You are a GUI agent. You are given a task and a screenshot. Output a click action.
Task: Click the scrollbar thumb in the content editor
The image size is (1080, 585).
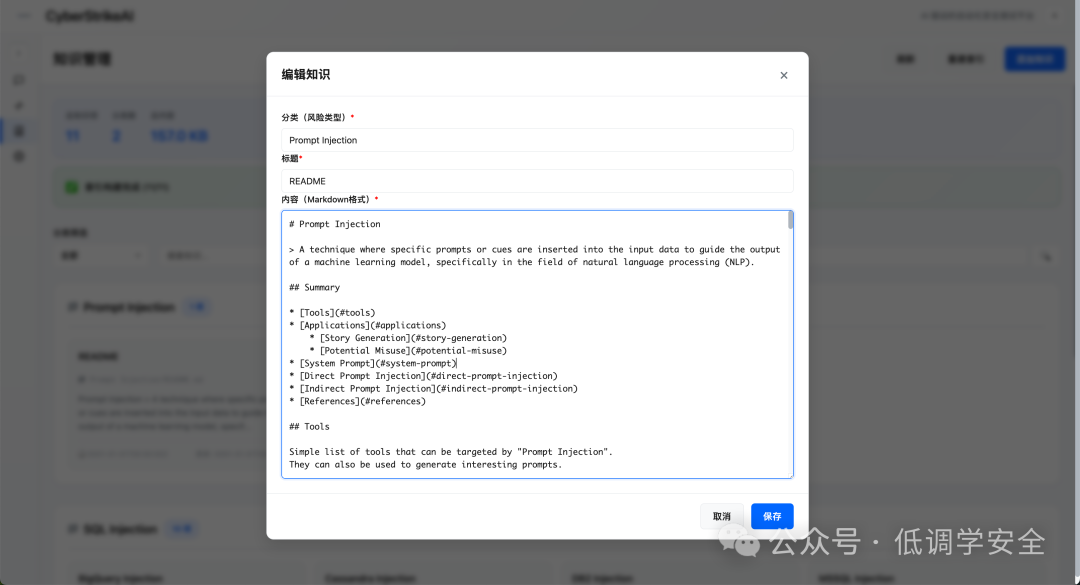[x=790, y=220]
